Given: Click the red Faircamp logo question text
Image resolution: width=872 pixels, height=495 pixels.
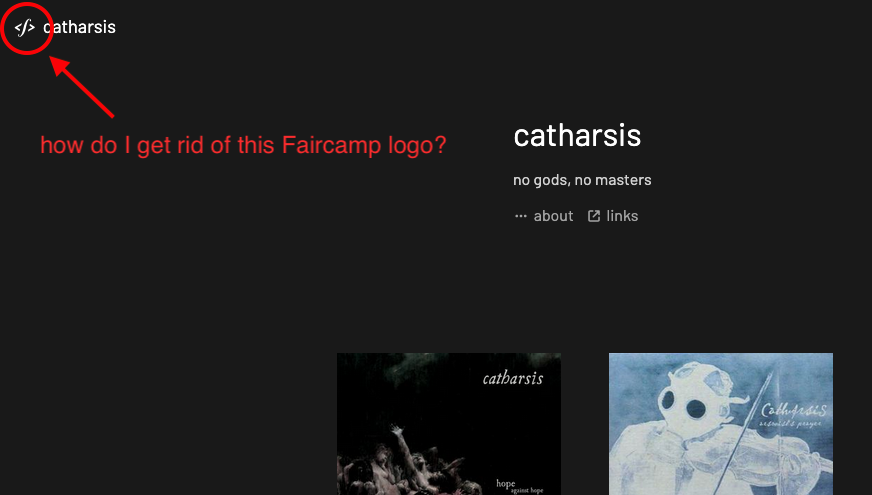Looking at the screenshot, I should 244,145.
